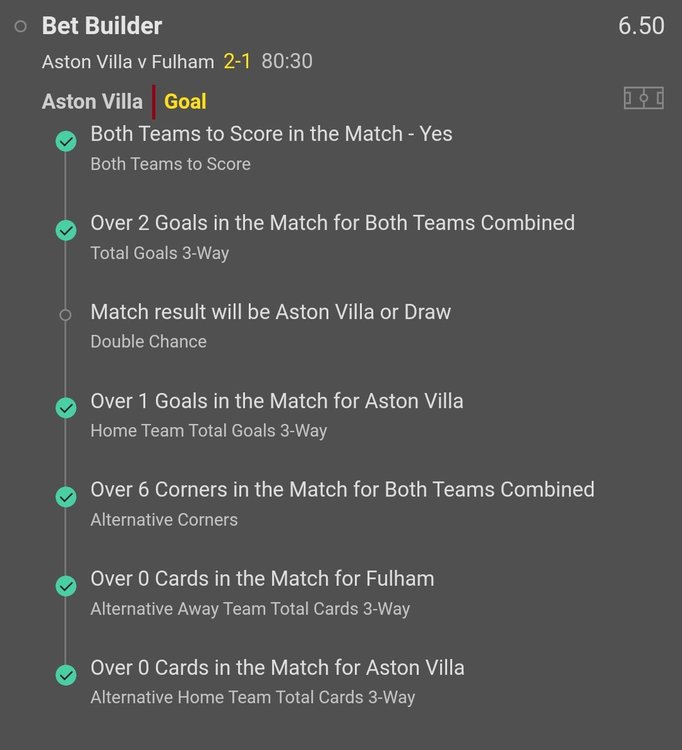Click green check beside Both Teams to Score

point(66,142)
